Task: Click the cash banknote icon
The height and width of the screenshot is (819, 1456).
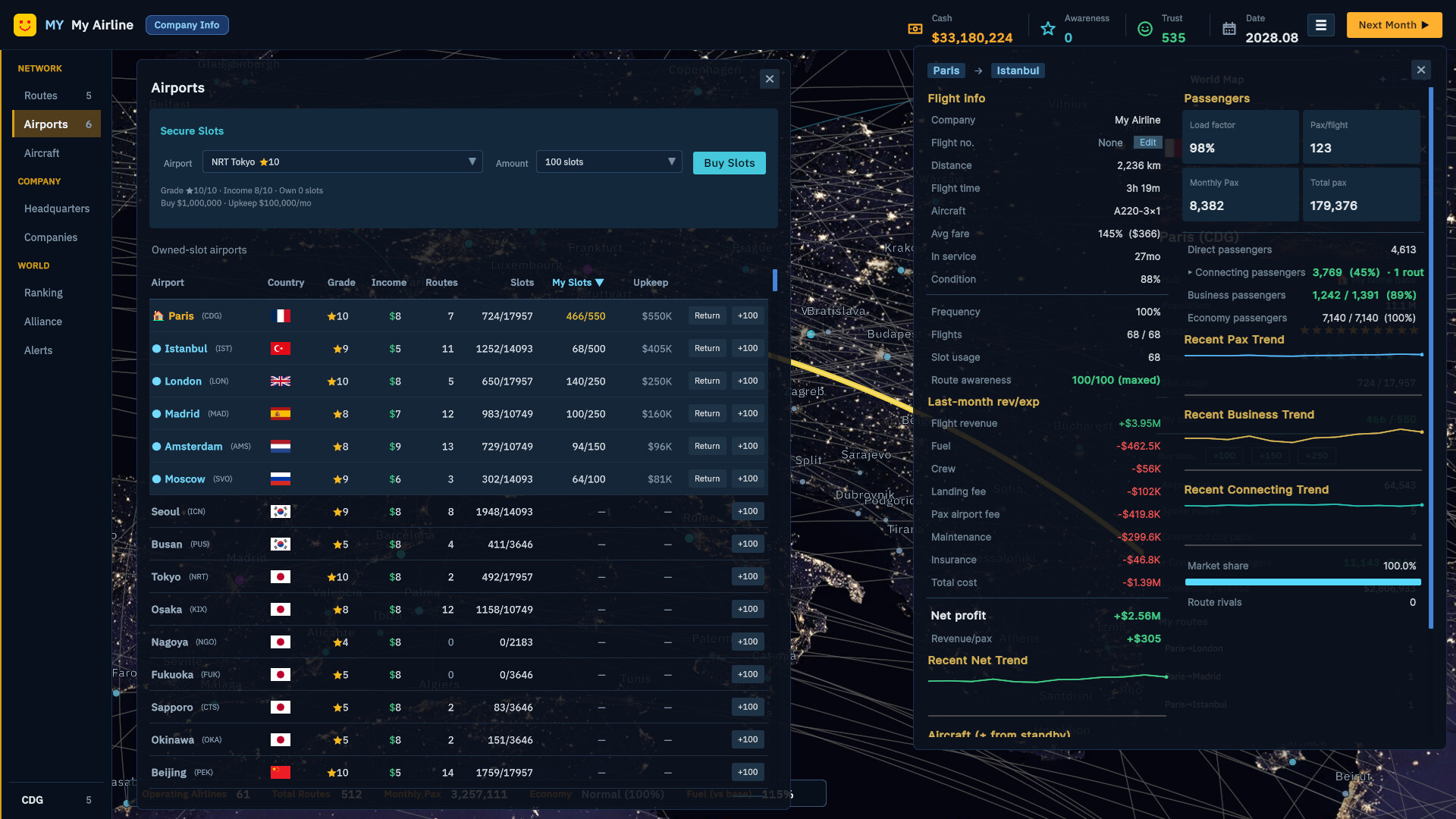Action: [915, 29]
